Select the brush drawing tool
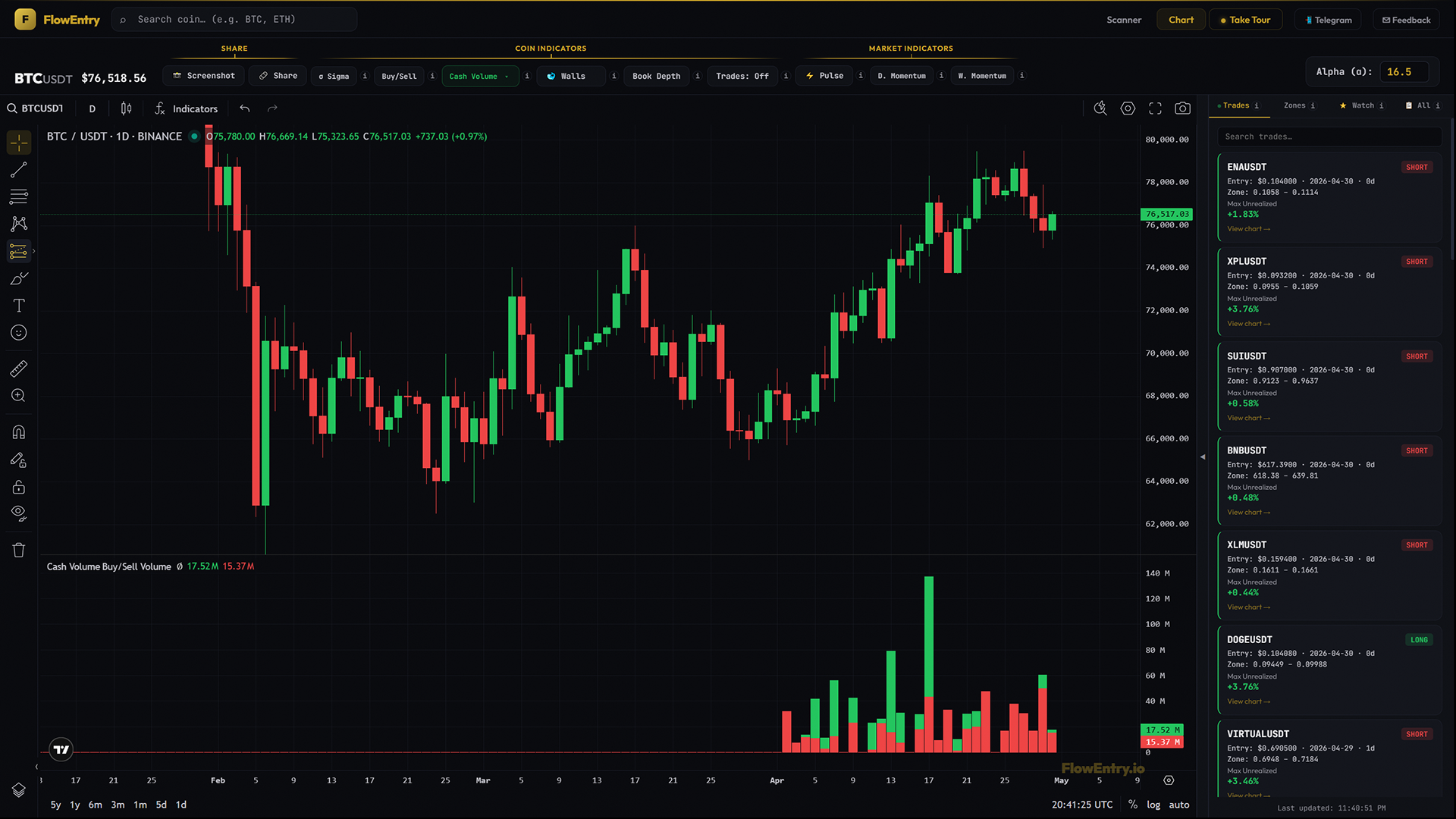This screenshot has width=1456, height=819. click(19, 278)
